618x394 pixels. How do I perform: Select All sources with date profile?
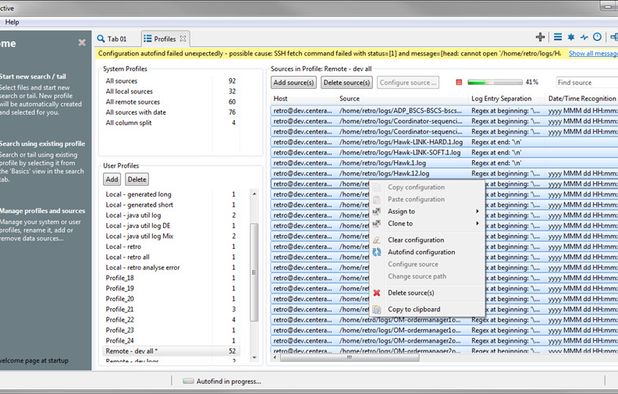point(170,112)
